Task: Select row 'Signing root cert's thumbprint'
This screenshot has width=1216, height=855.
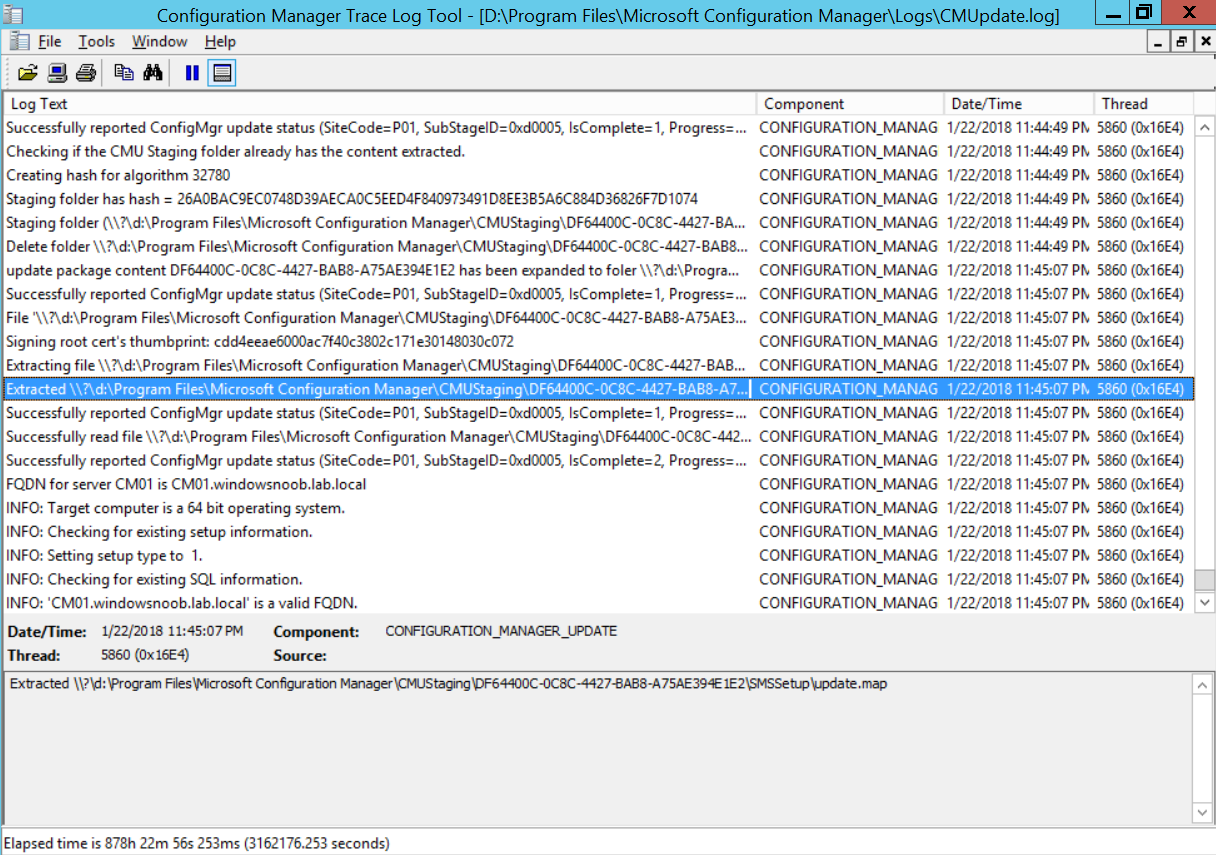Action: pyautogui.click(x=598, y=342)
